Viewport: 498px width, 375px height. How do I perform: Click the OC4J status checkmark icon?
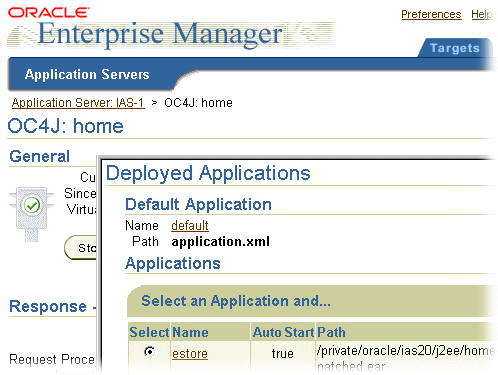tap(32, 205)
